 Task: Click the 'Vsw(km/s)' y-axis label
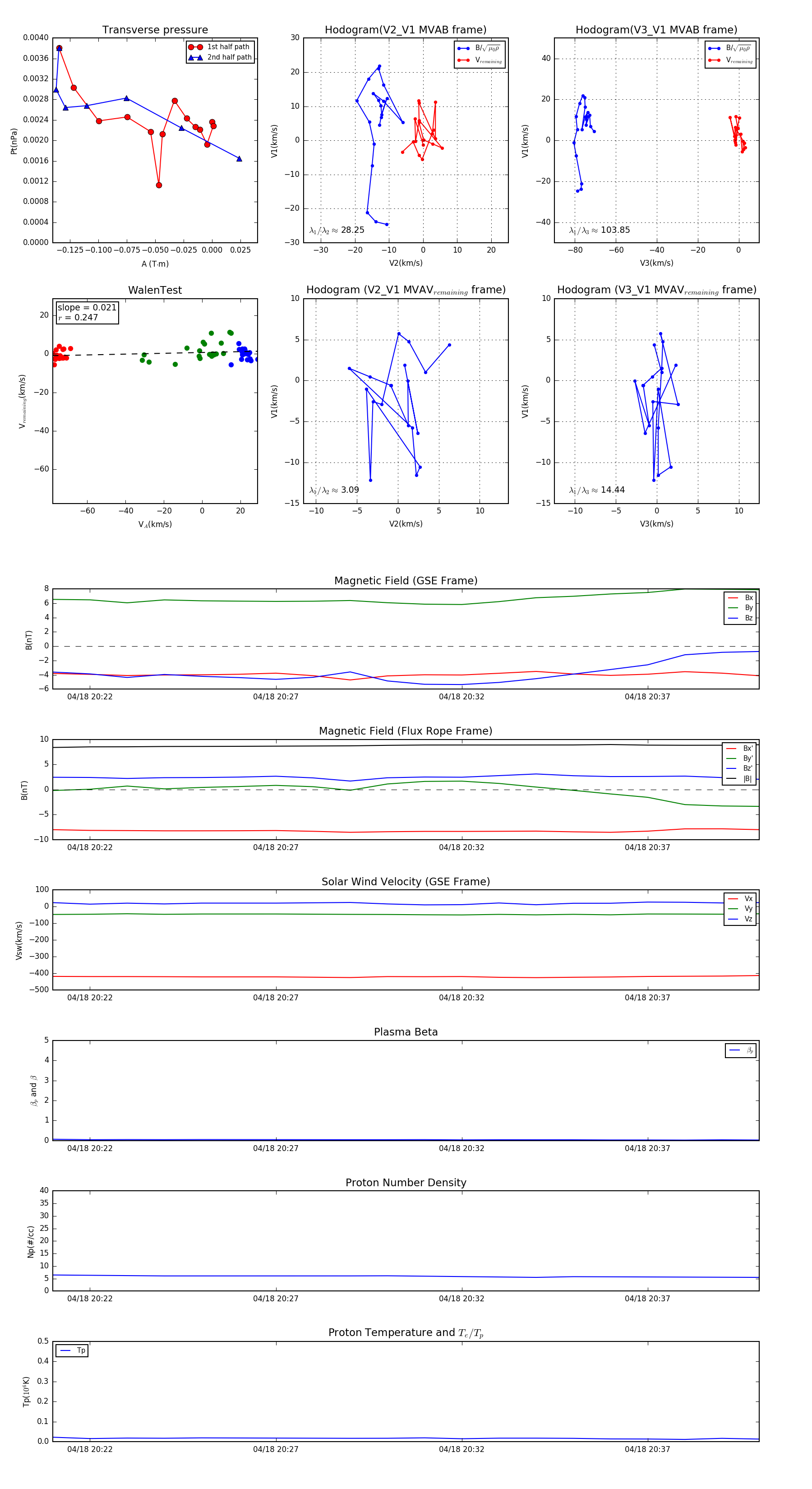[18, 940]
